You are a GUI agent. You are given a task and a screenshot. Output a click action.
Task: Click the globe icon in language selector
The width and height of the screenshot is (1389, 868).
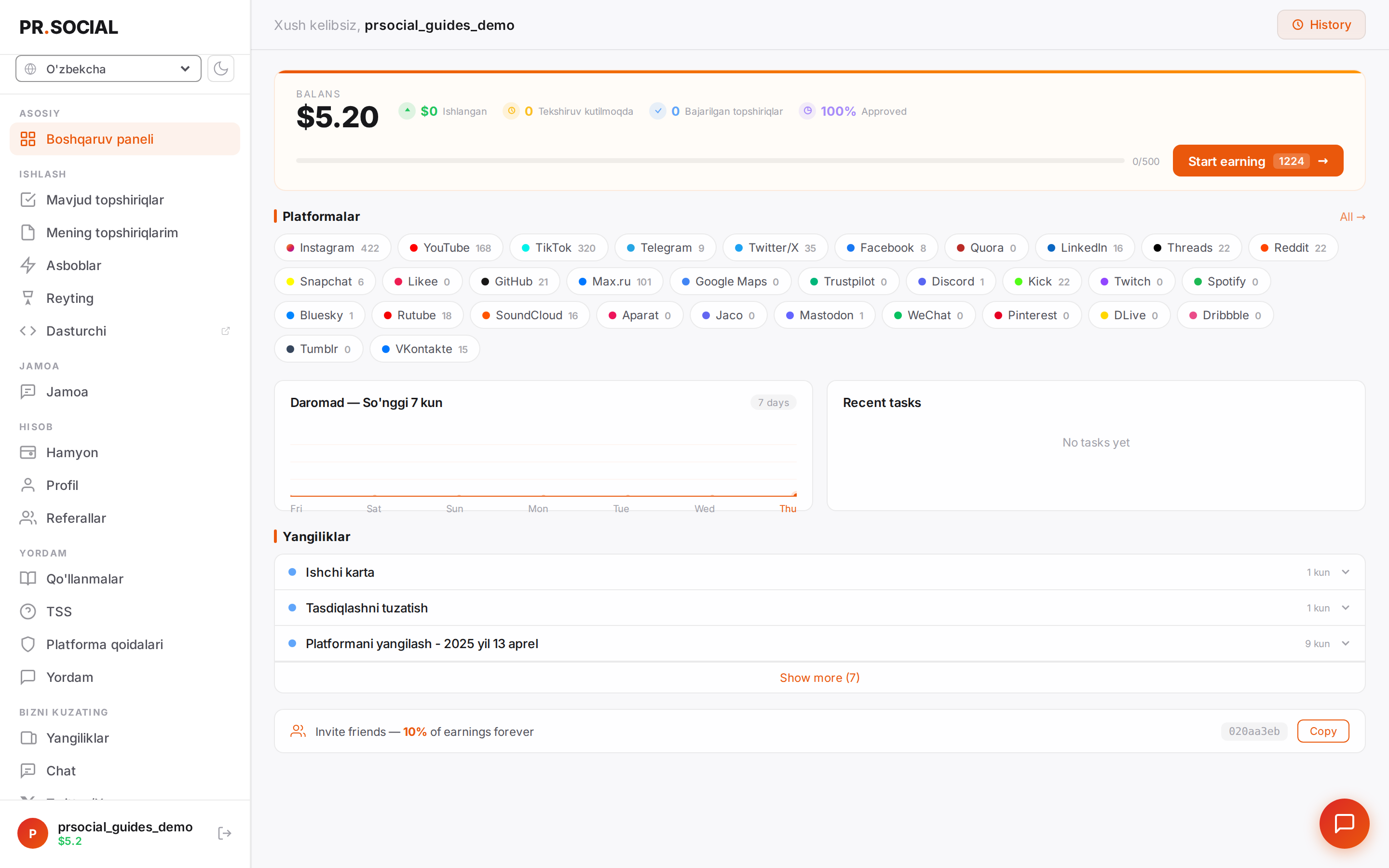coord(31,69)
